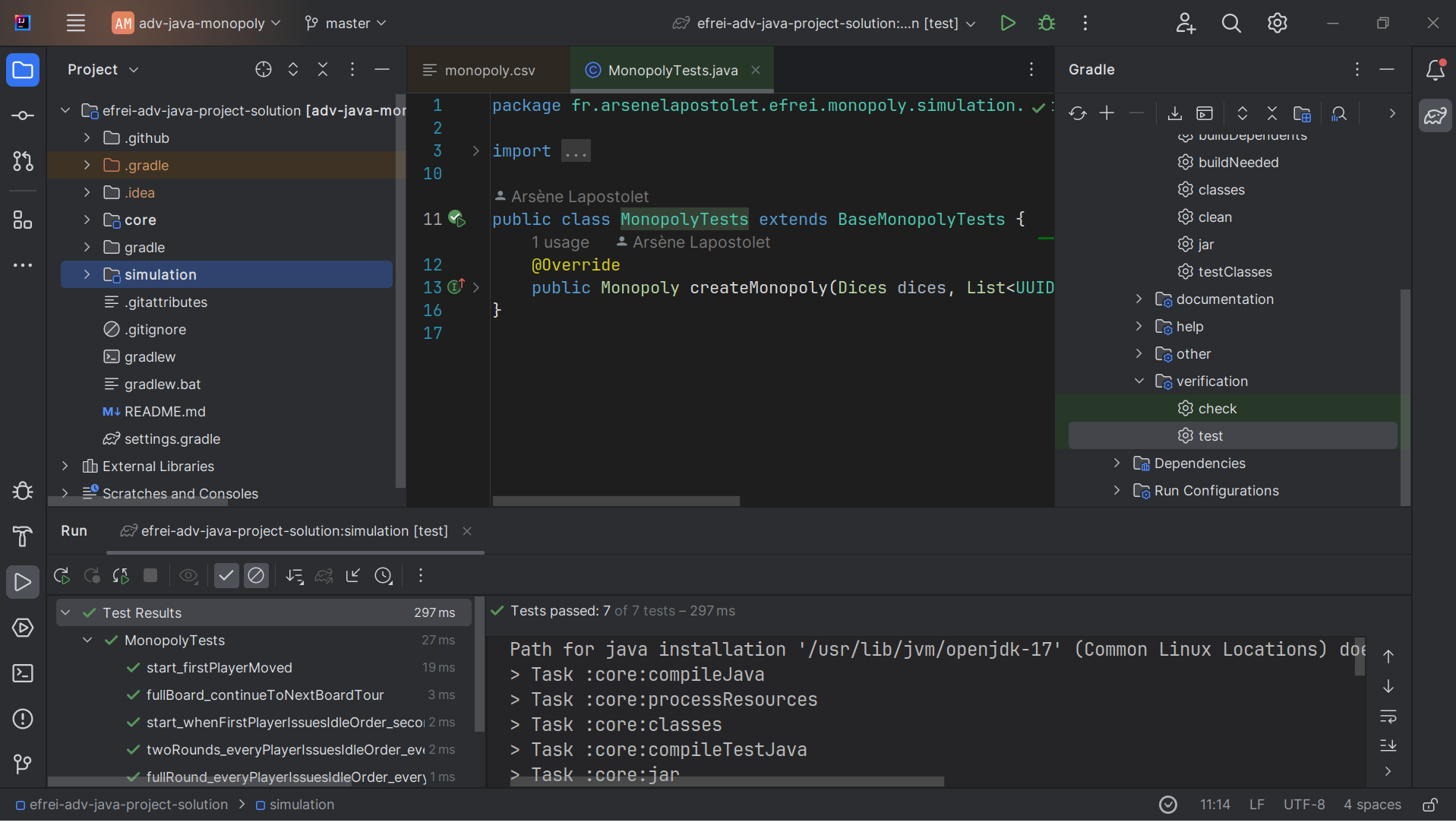Open the Commit tool window

[x=23, y=115]
